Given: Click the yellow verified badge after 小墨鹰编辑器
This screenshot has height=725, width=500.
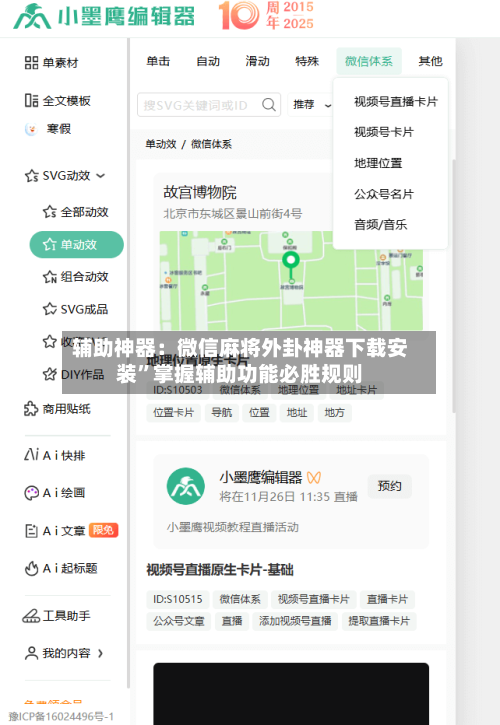Looking at the screenshot, I should 314,477.
